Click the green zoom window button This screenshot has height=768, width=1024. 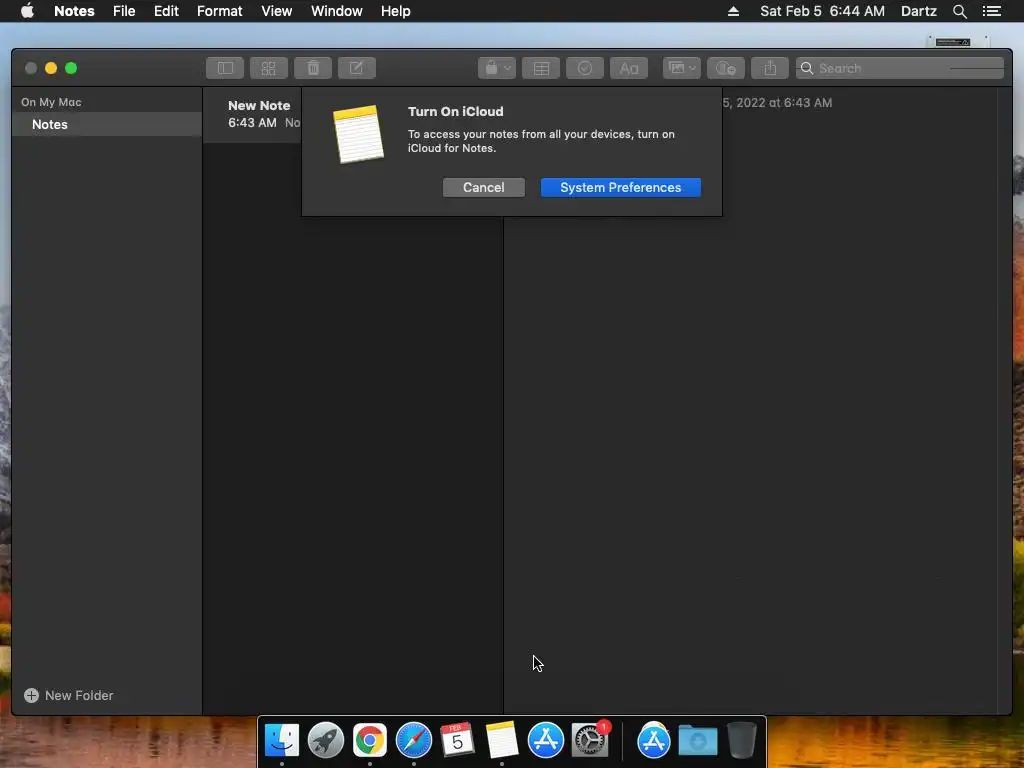coord(71,68)
